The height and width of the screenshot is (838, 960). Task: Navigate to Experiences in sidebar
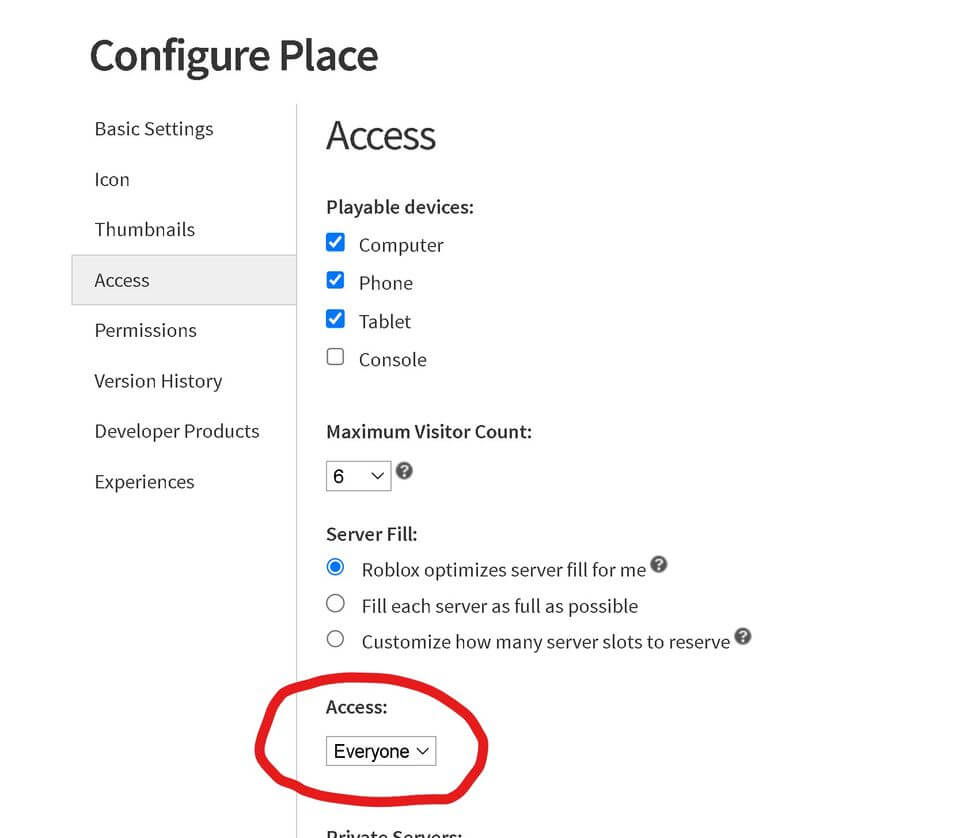coord(145,482)
